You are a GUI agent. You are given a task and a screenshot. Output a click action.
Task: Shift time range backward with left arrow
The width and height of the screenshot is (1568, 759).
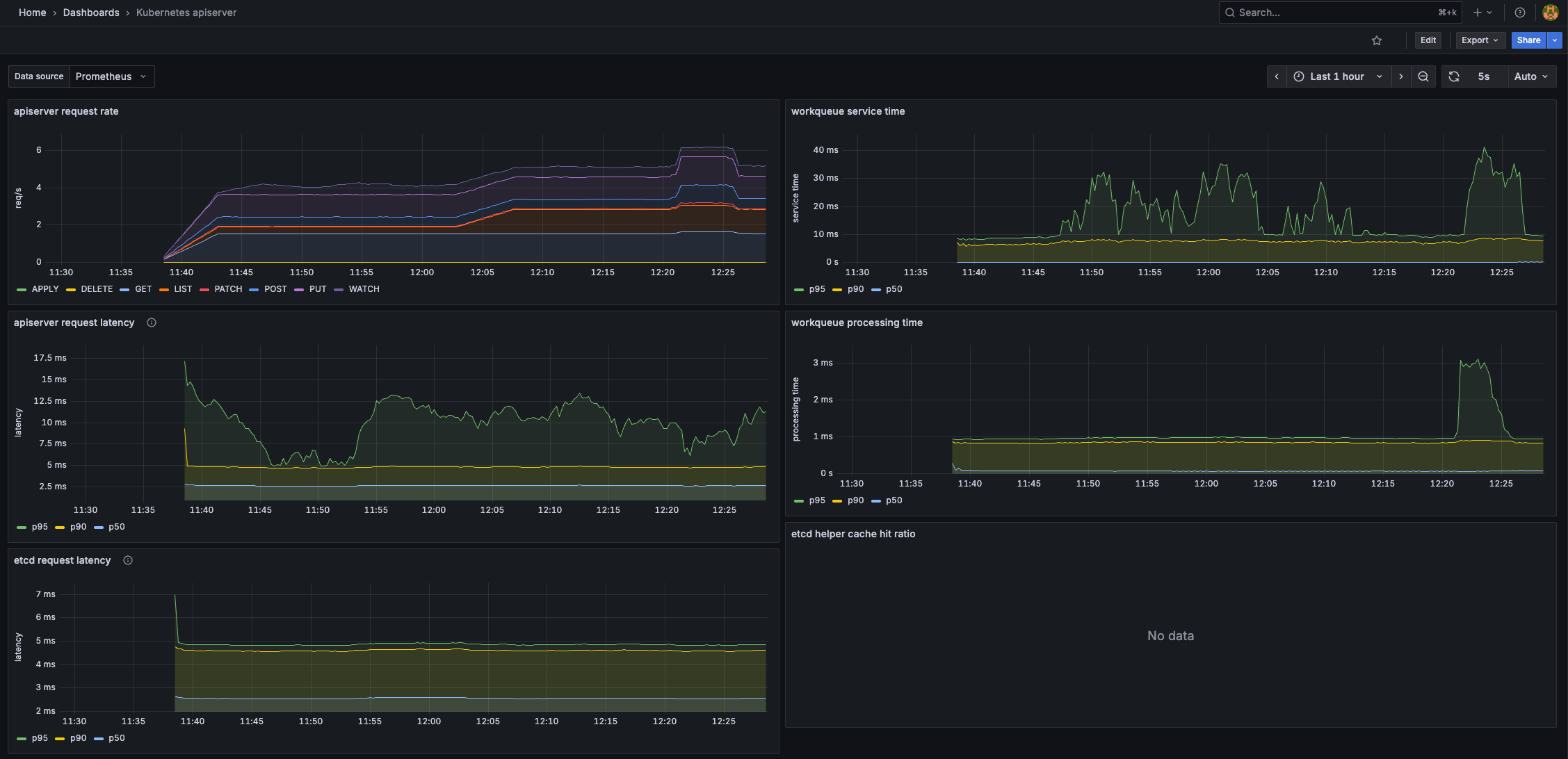tap(1277, 76)
